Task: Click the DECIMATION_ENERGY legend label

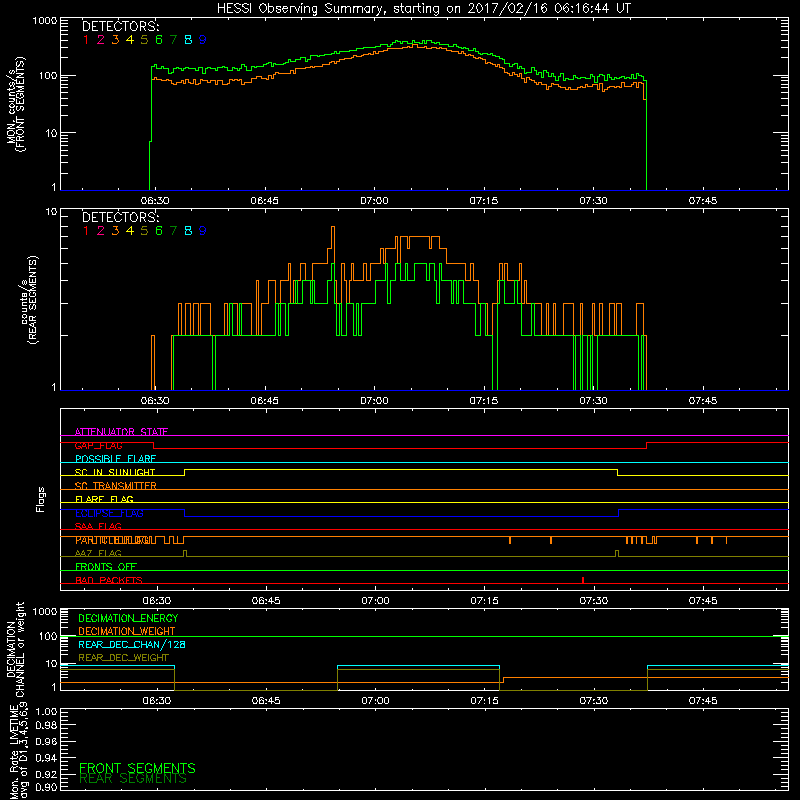Action: pyautogui.click(x=128, y=618)
